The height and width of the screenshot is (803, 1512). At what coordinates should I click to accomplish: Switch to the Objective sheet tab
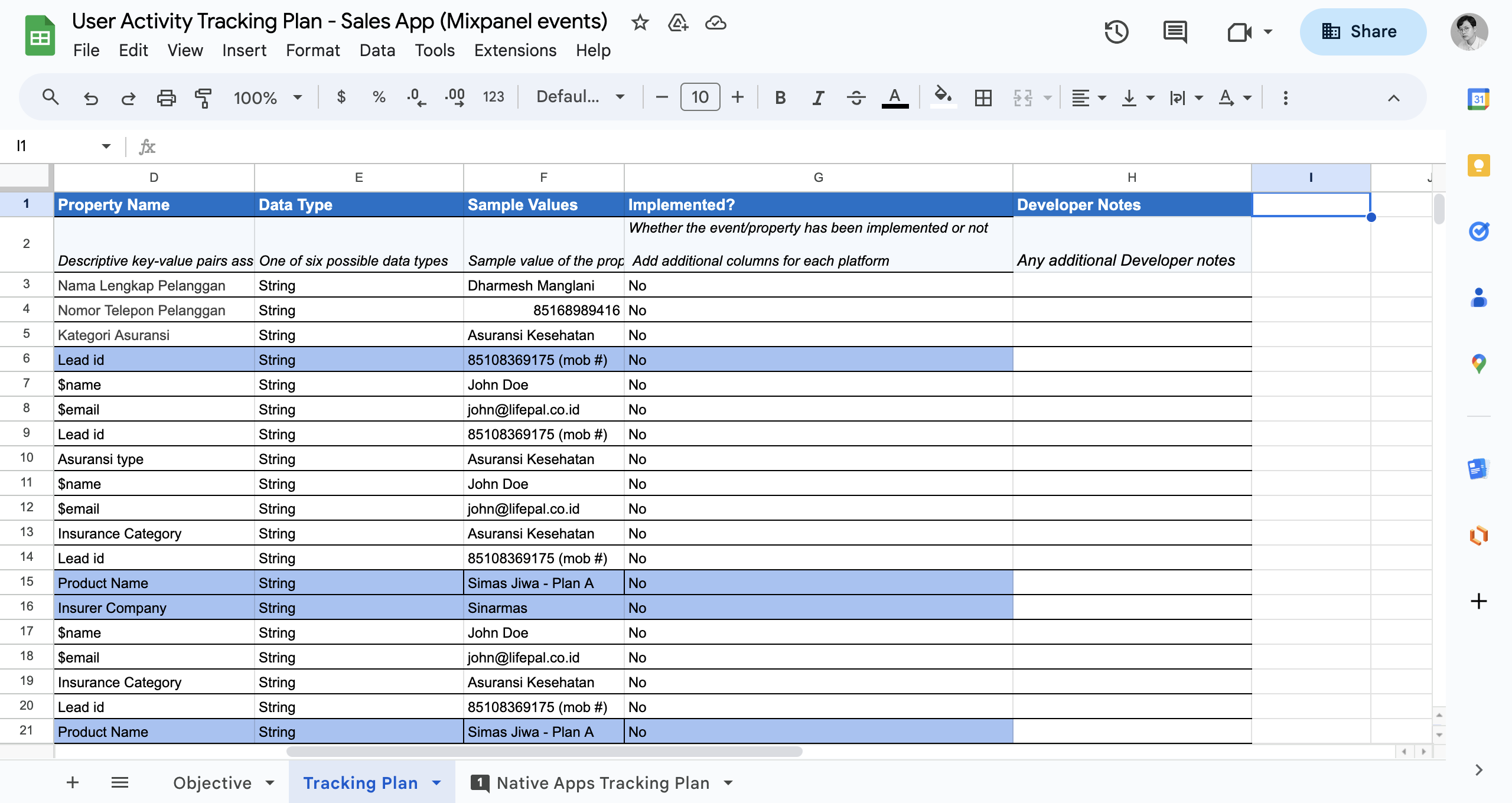(x=213, y=783)
